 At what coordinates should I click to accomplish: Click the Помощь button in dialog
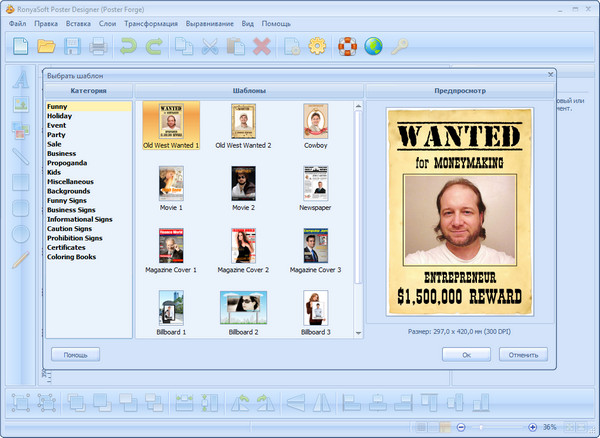pyautogui.click(x=76, y=354)
